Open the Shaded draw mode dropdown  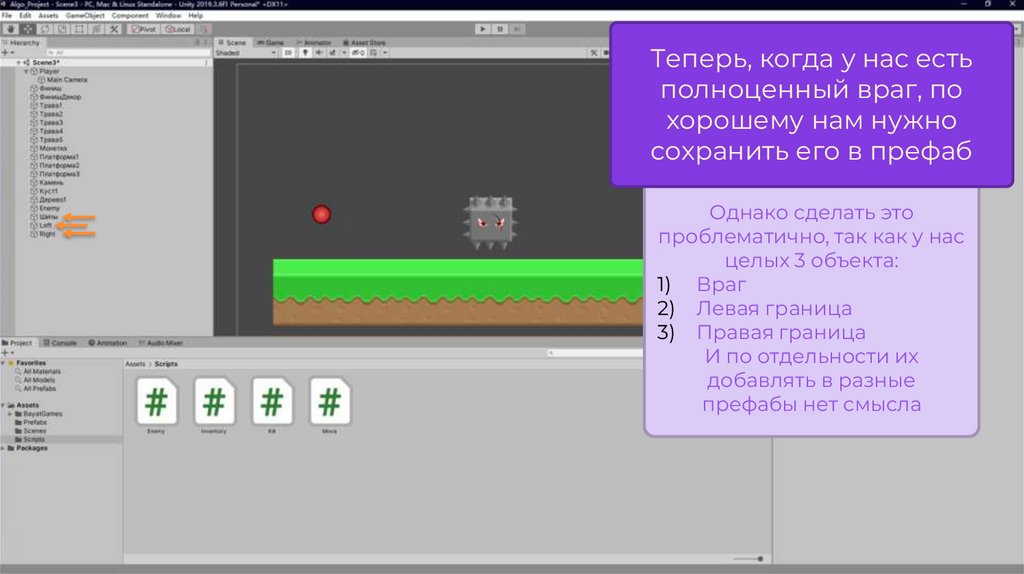coord(246,53)
